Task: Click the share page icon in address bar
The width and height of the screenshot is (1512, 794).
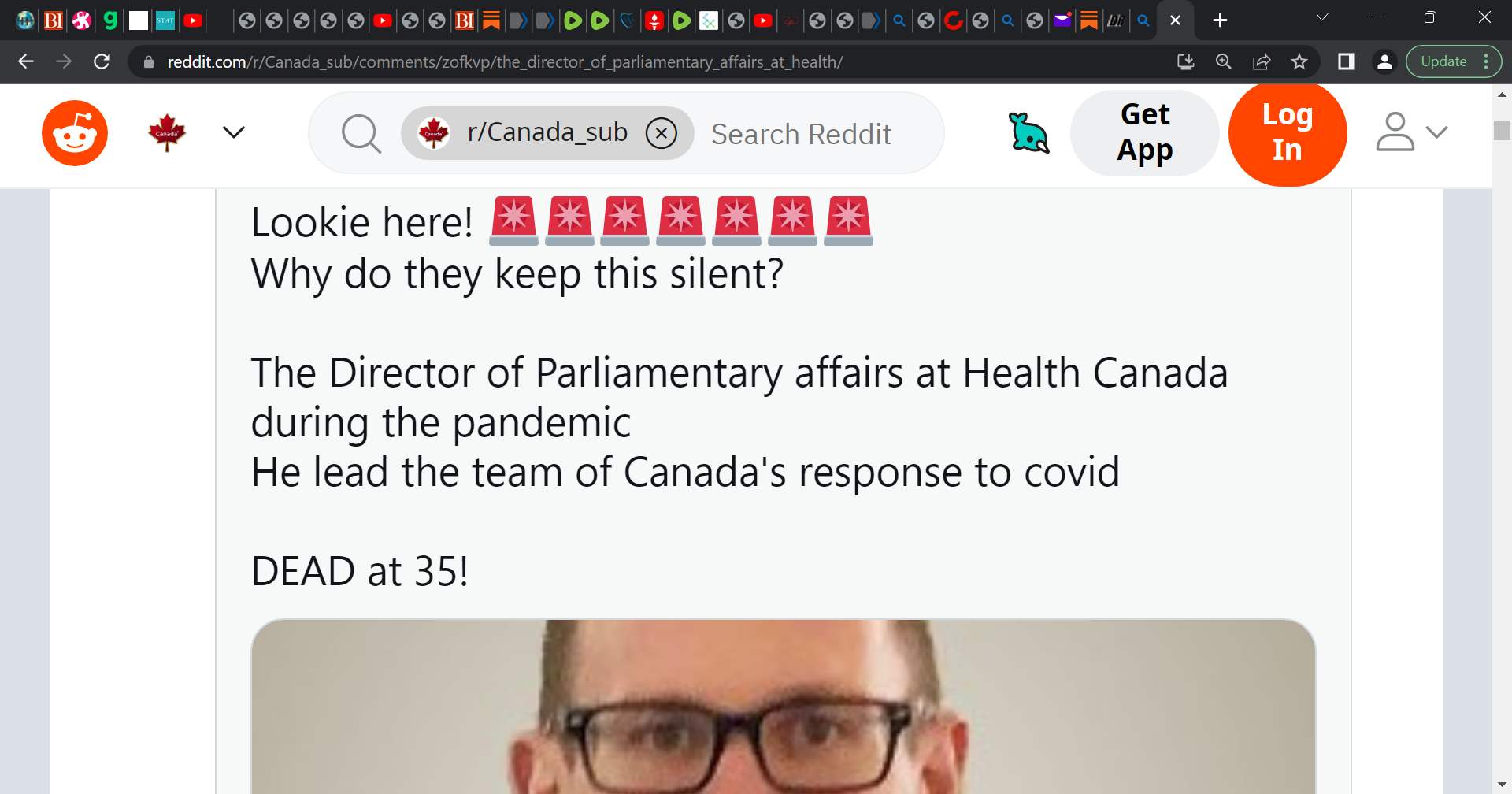Action: (1262, 61)
